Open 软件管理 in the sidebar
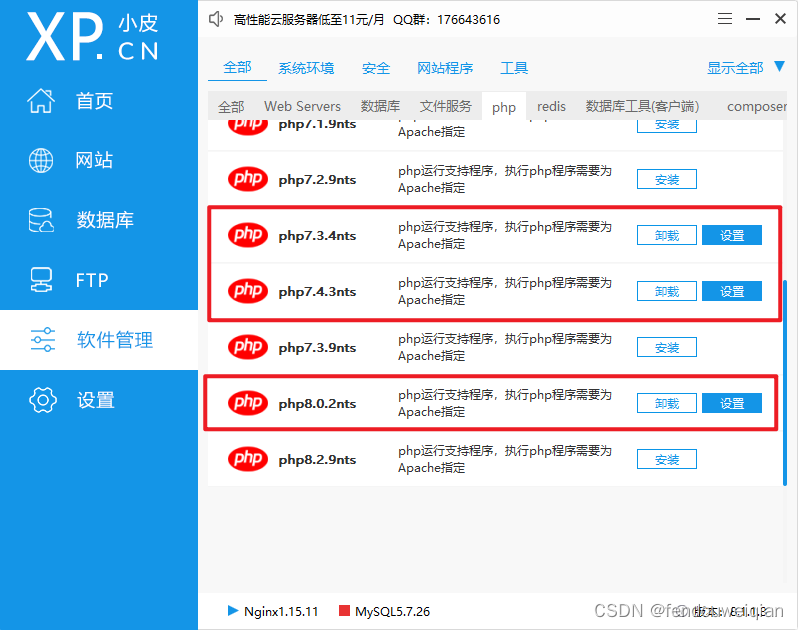Screen dimensions: 798x630 tap(99, 339)
